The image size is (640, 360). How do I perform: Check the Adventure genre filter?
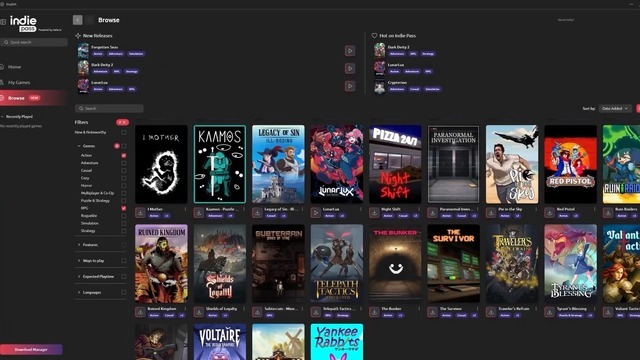click(x=124, y=163)
